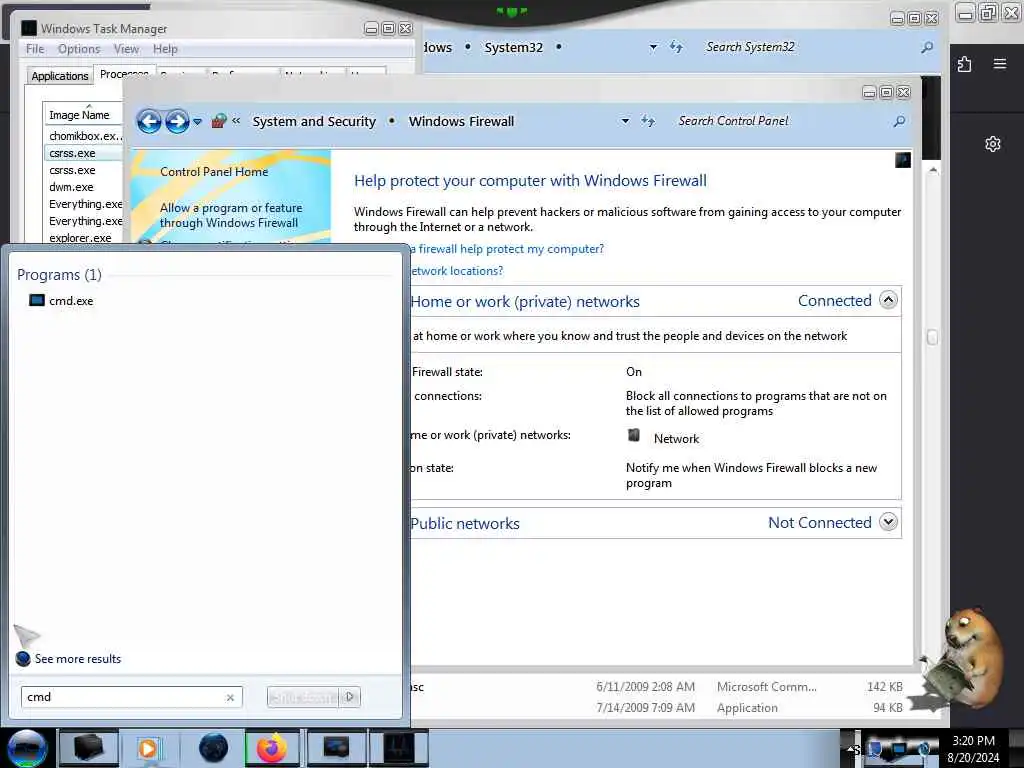This screenshot has width=1024, height=768.
Task: Click the Public networks heading
Action: coord(465,524)
